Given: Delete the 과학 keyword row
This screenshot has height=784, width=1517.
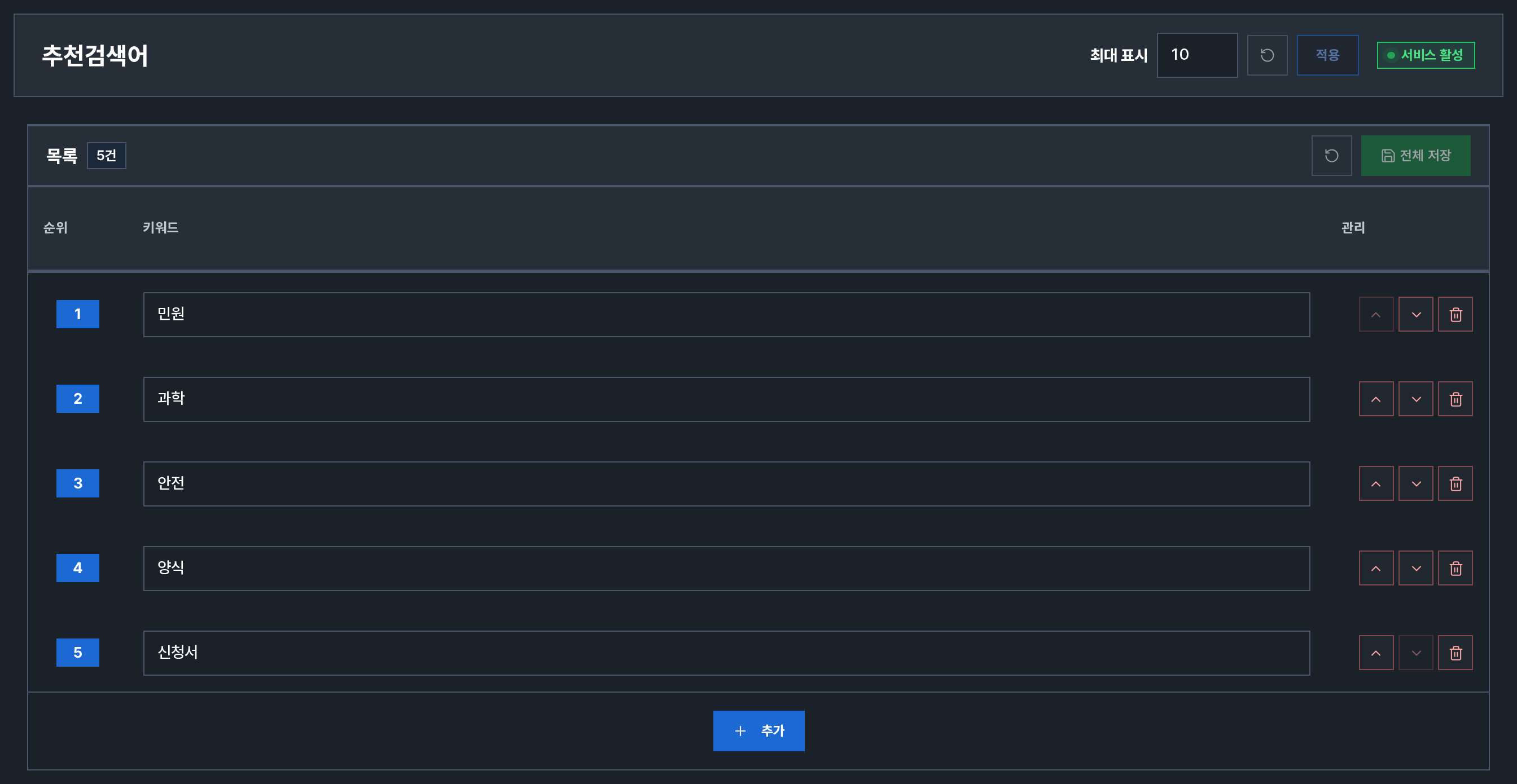Looking at the screenshot, I should [1455, 399].
